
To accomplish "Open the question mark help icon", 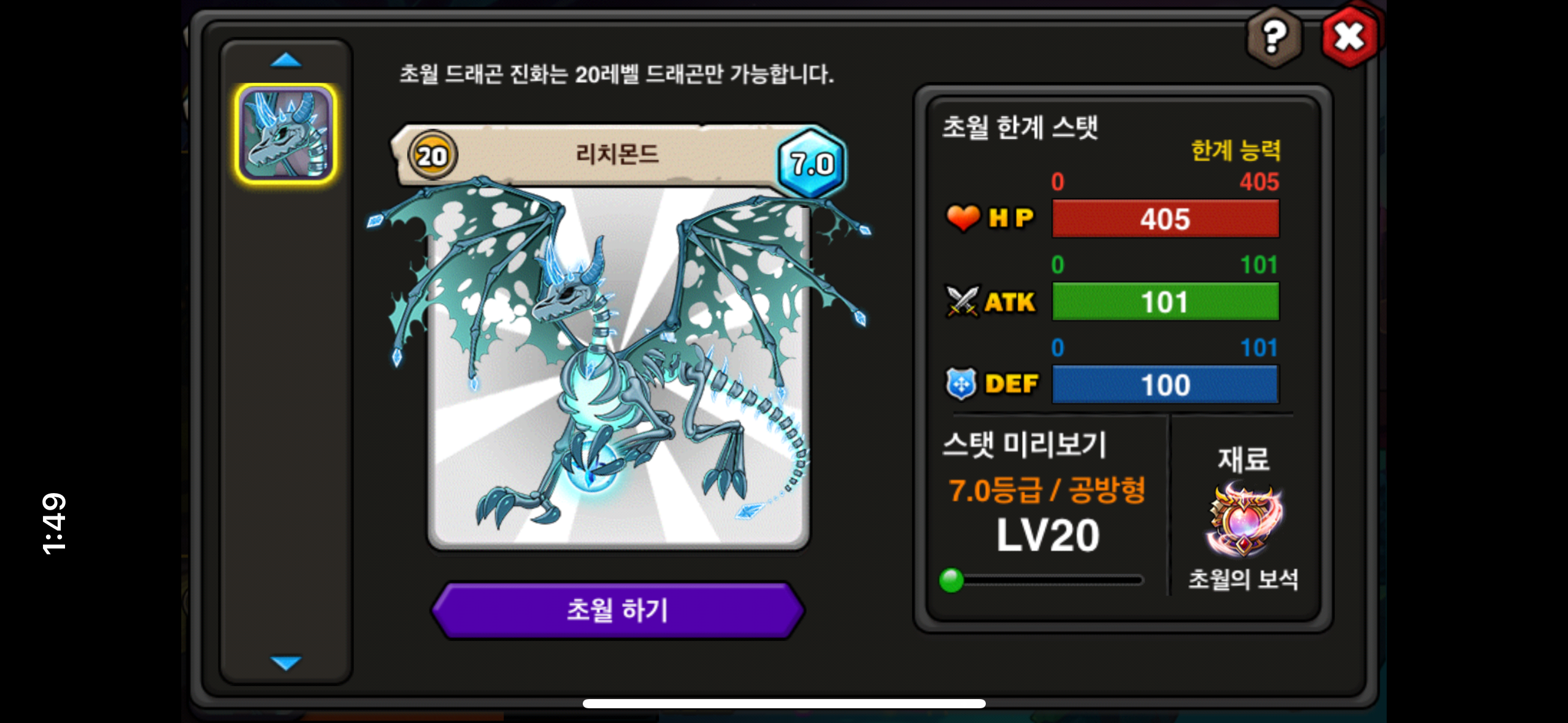I will click(1274, 37).
